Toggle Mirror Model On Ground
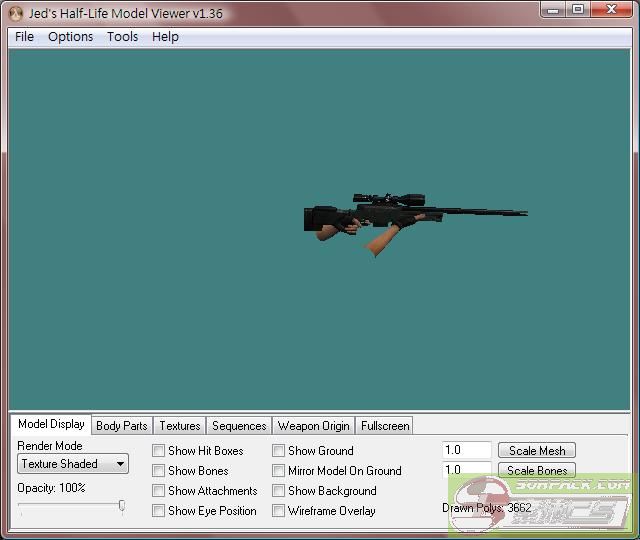This screenshot has width=640, height=540. tap(279, 471)
